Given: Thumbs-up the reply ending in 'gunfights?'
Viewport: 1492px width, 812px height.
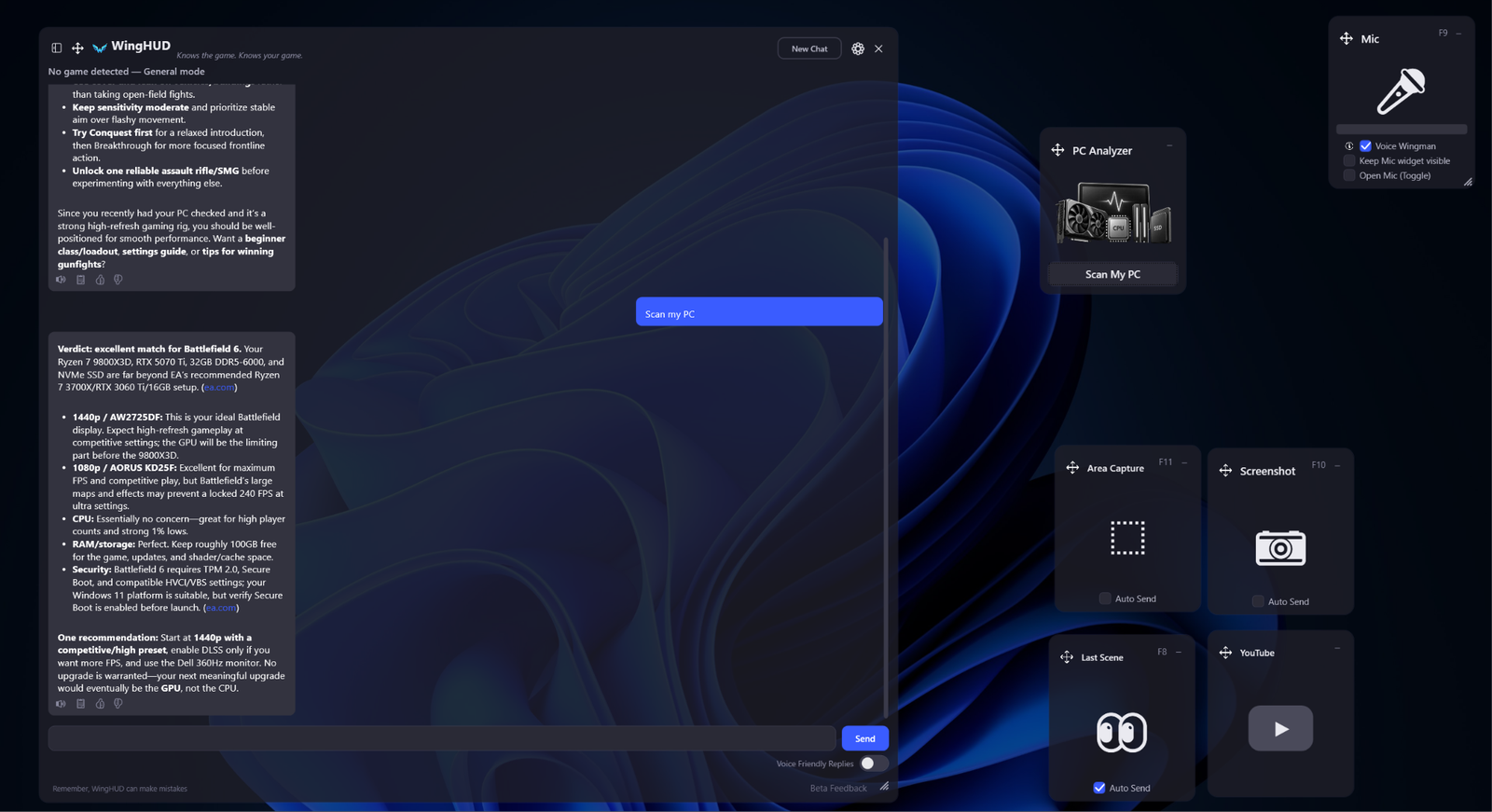Looking at the screenshot, I should point(100,280).
